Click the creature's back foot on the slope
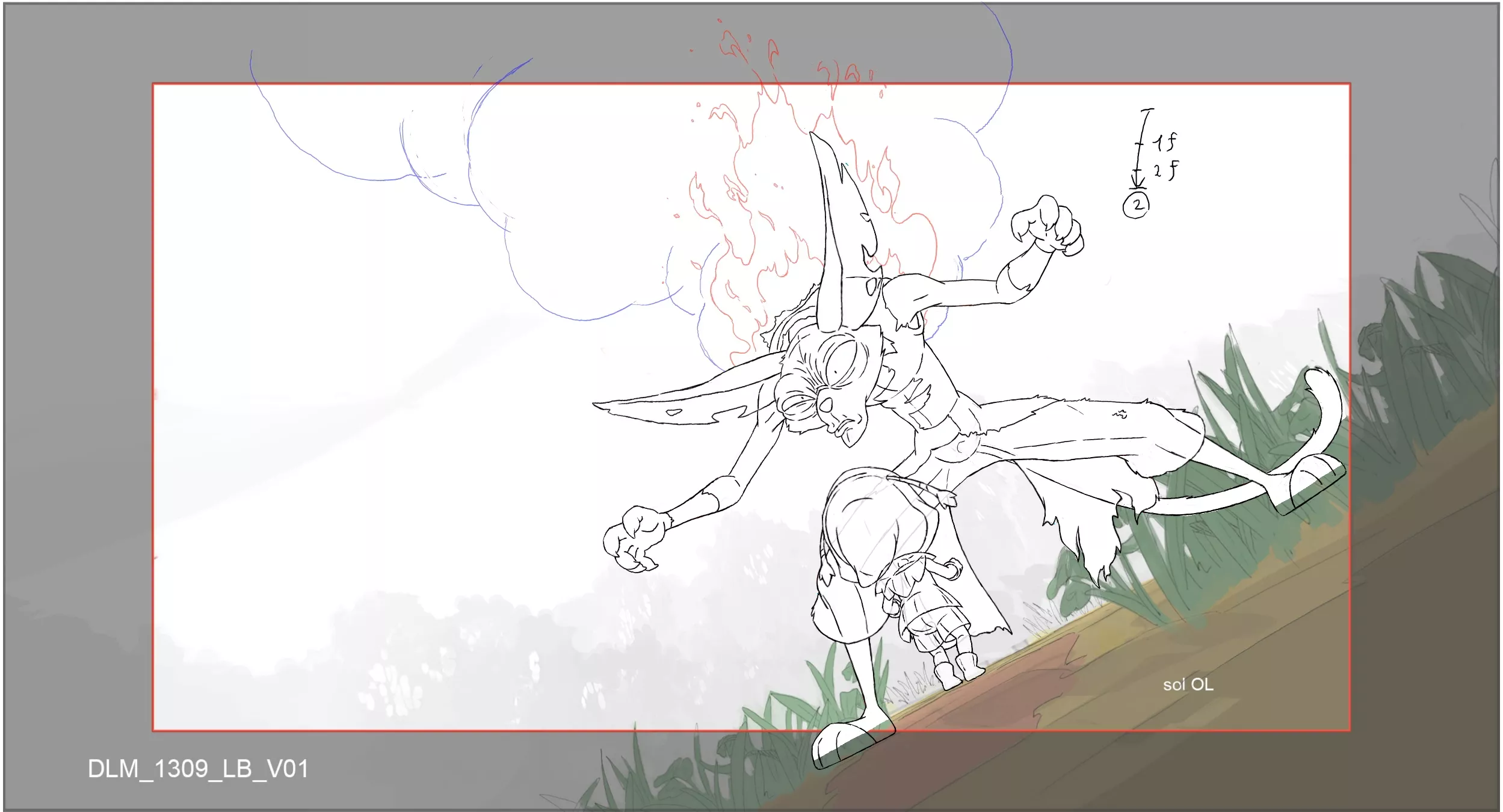The image size is (1503, 812). click(1312, 481)
